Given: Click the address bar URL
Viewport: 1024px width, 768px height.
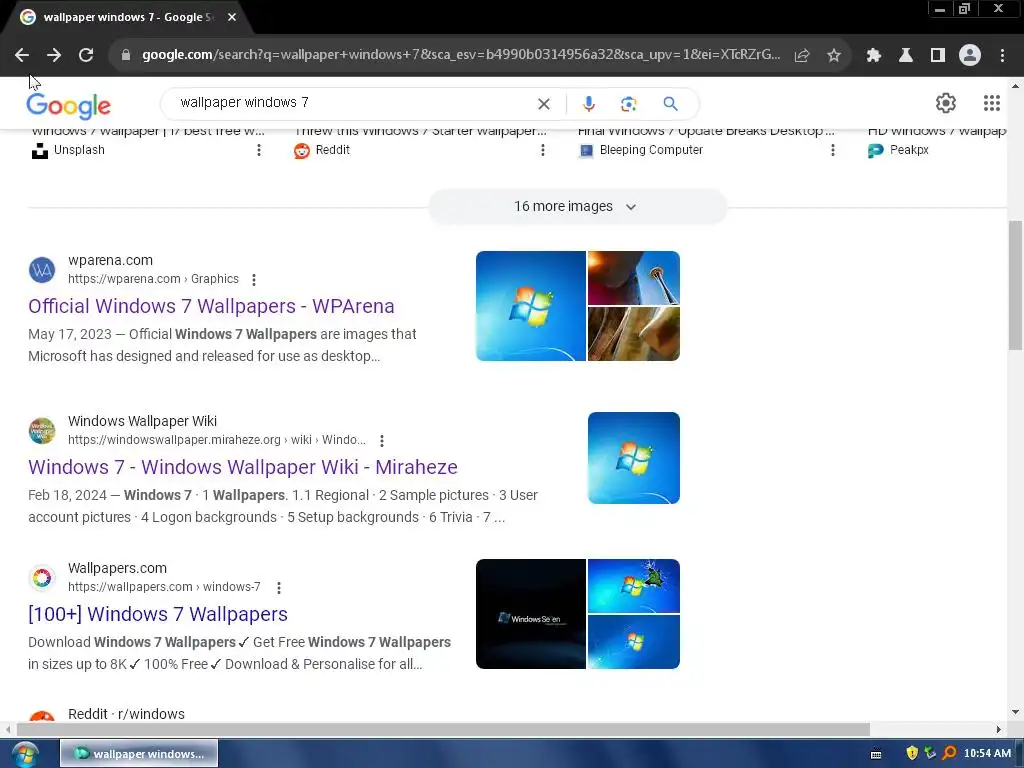Looking at the screenshot, I should click(x=460, y=55).
